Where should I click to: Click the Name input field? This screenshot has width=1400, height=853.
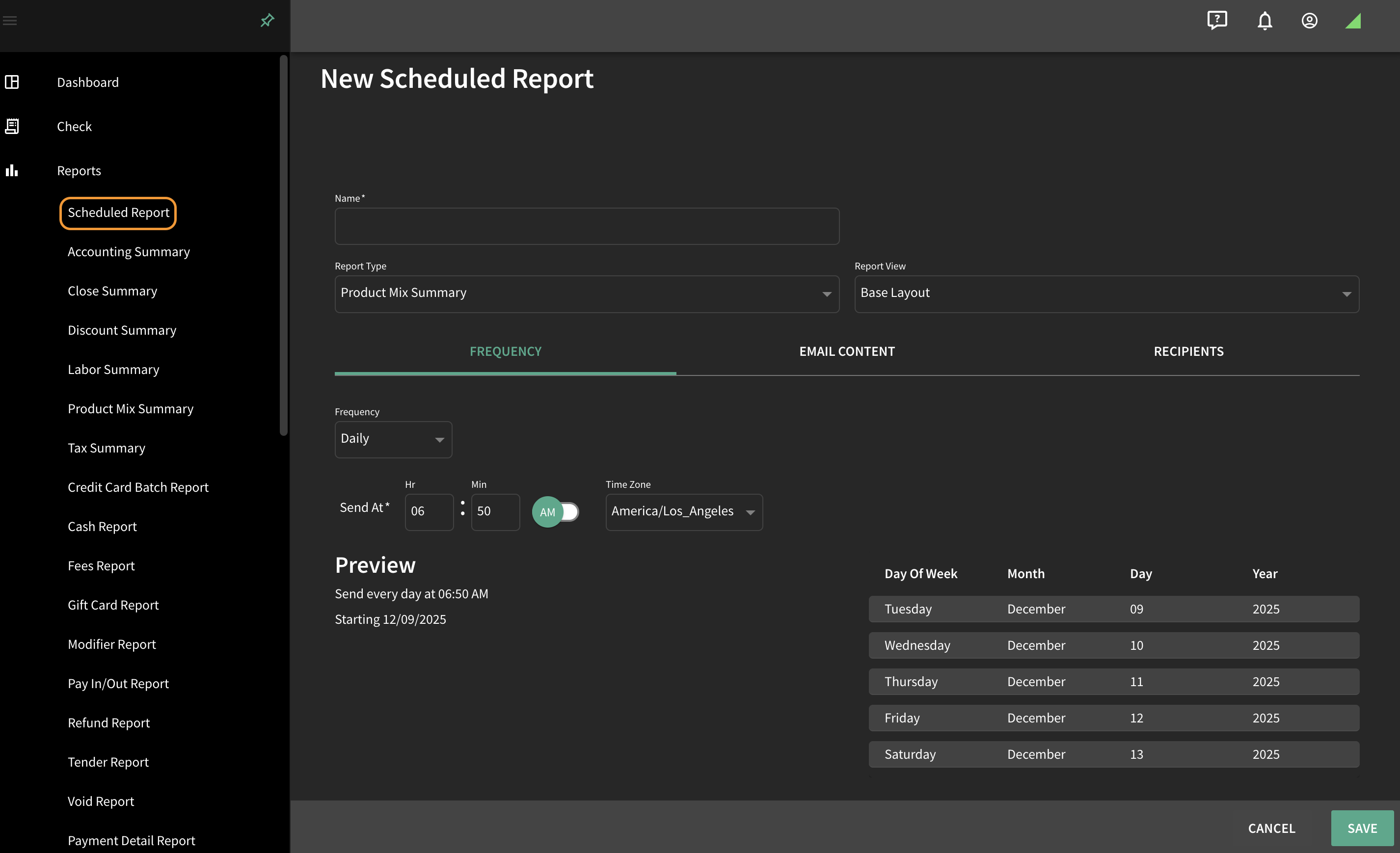587,226
